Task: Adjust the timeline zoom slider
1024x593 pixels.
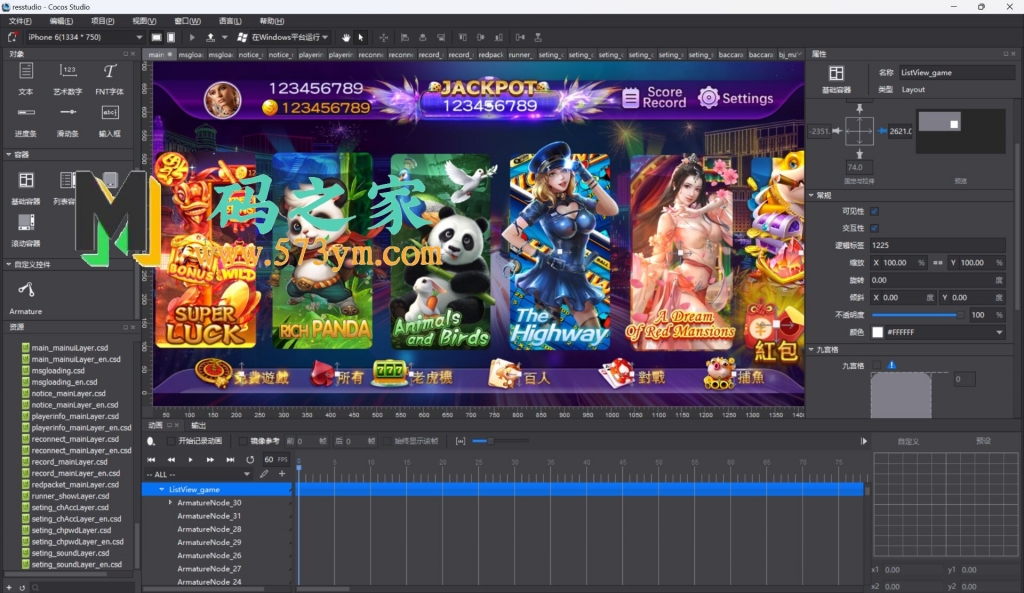Action: [x=500, y=441]
